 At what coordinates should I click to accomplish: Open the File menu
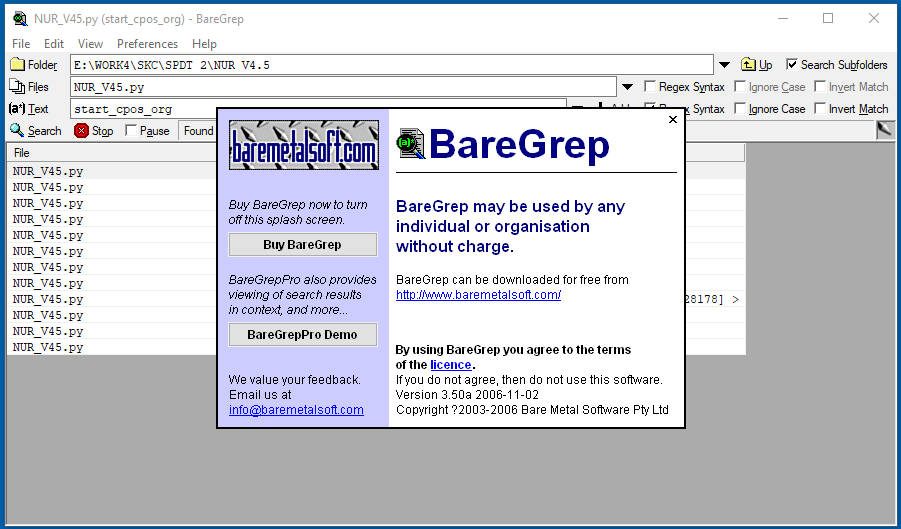[21, 44]
